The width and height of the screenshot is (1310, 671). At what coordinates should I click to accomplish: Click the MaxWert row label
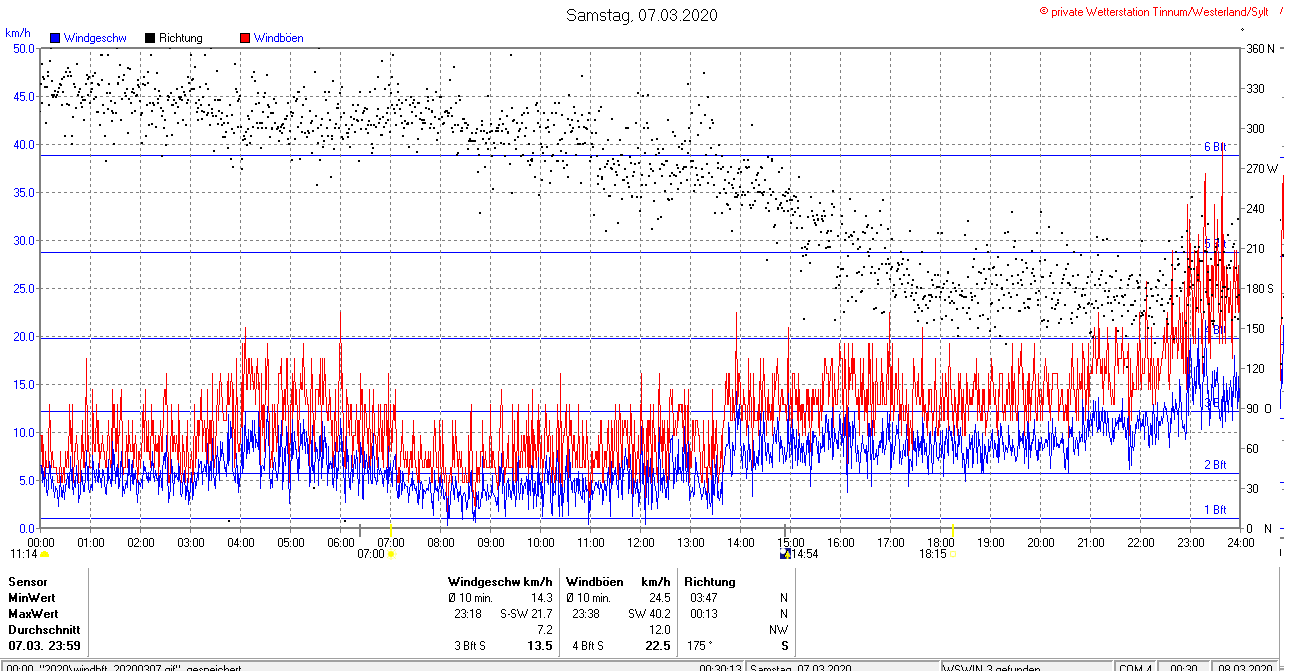[x=33, y=614]
